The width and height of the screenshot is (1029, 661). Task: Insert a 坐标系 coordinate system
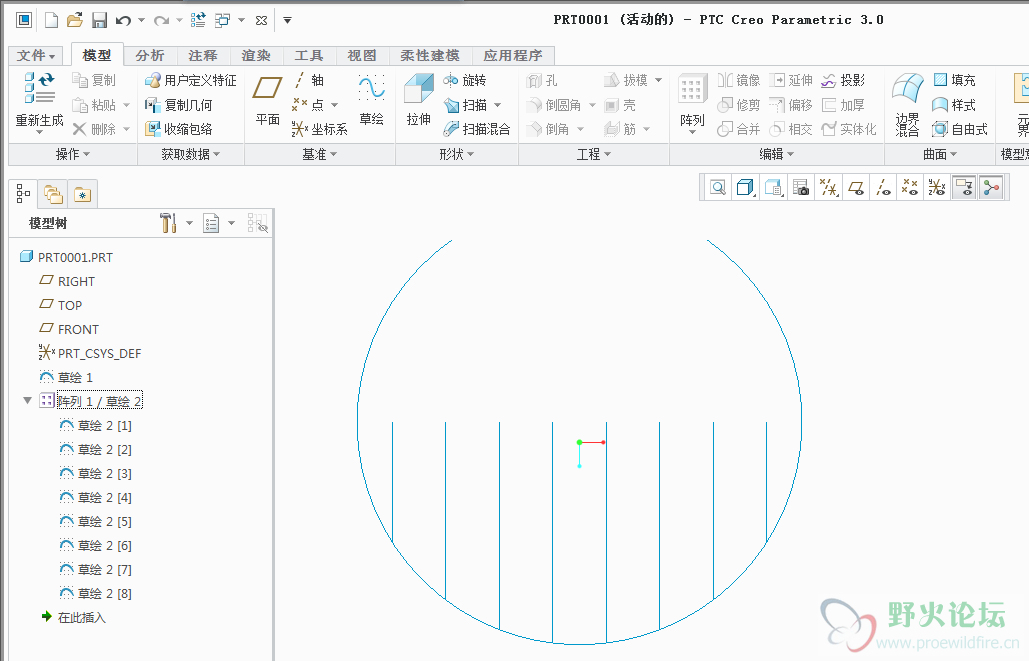pos(320,129)
